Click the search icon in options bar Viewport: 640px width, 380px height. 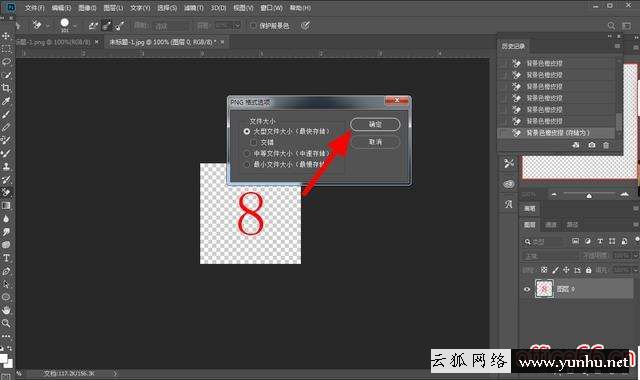click(611, 26)
